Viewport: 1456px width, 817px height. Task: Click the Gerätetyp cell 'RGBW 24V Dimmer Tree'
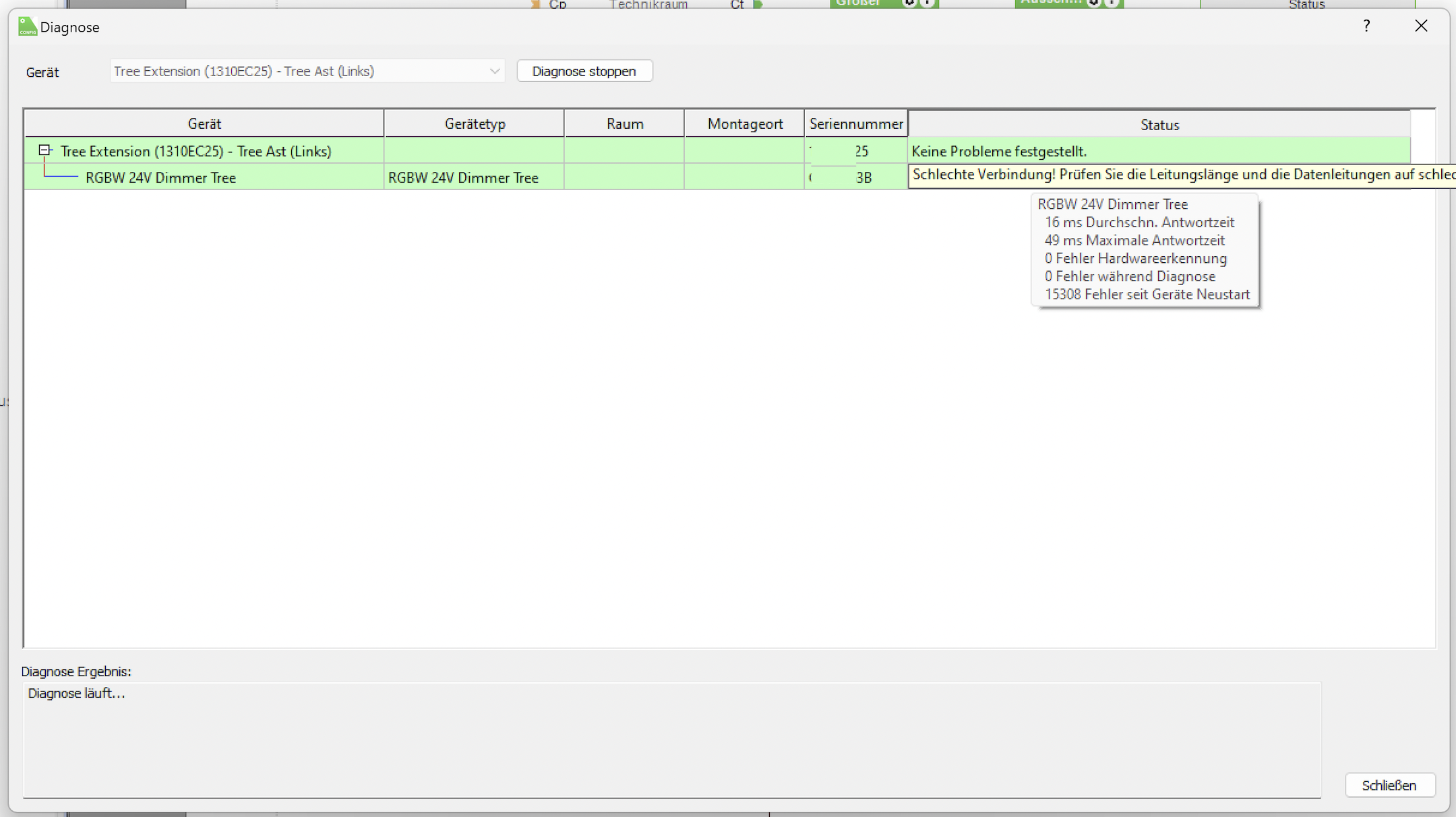pyautogui.click(x=463, y=178)
